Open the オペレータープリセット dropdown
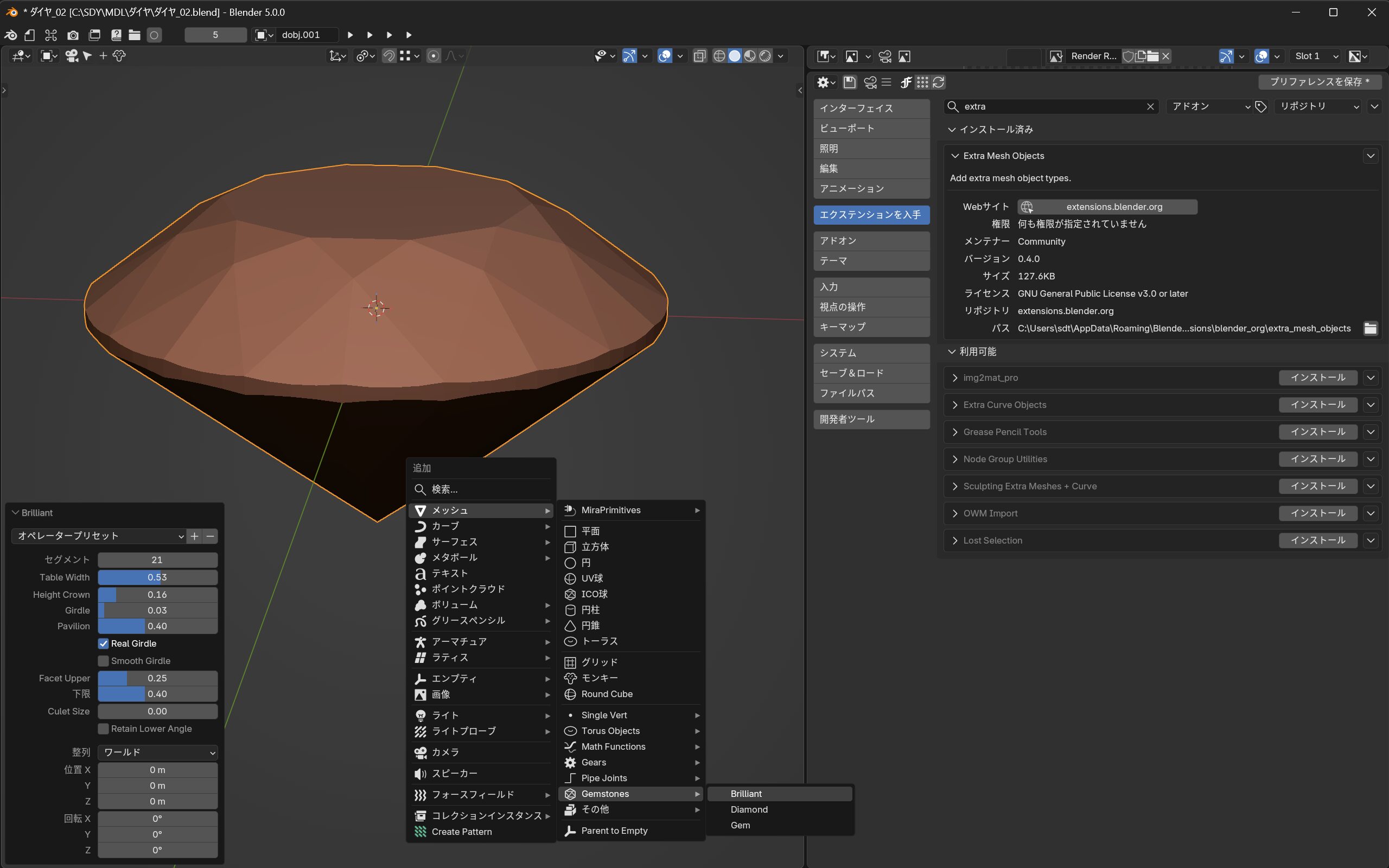Screen dimensions: 1389x868 point(99,535)
